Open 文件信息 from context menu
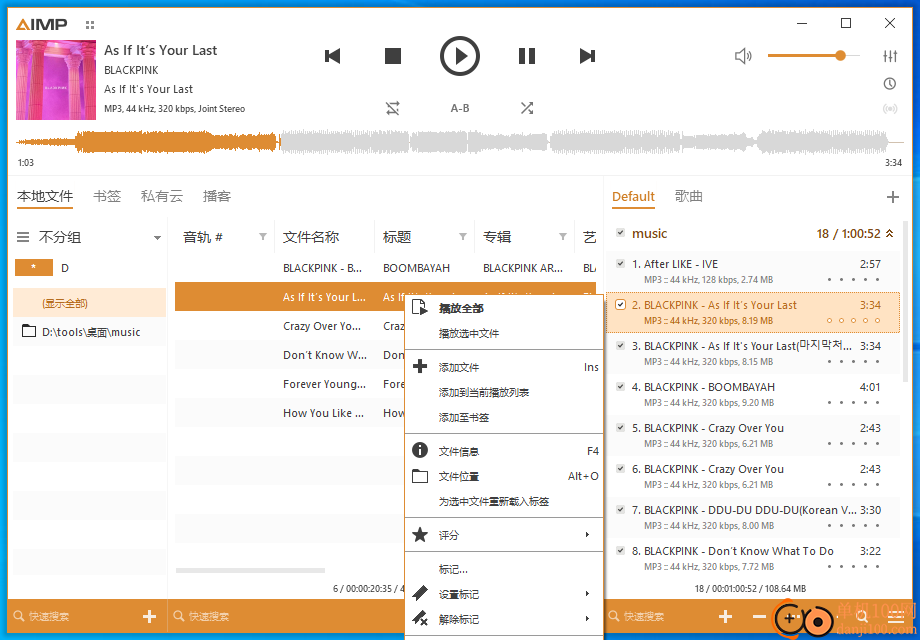This screenshot has width=920, height=640. point(504,451)
